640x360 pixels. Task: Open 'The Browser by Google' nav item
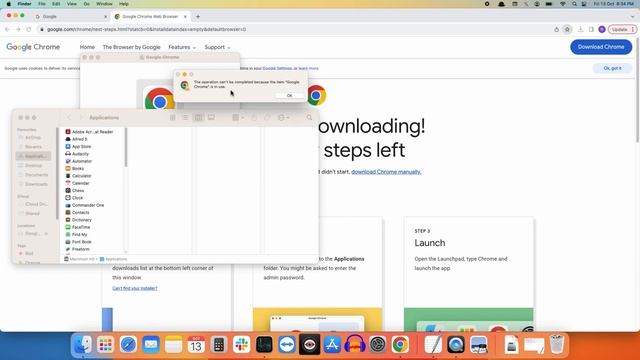point(131,47)
